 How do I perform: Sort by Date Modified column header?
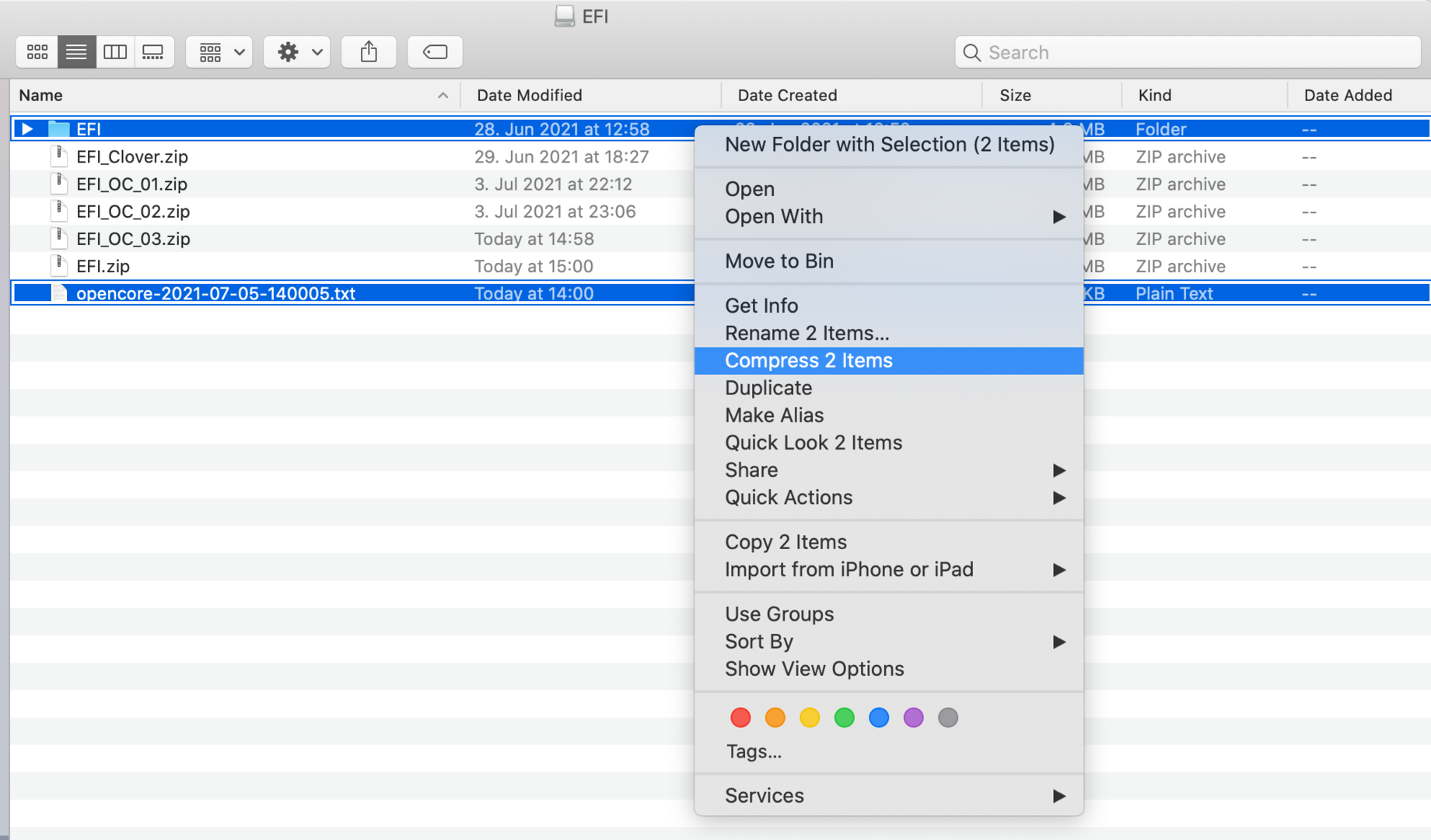pyautogui.click(x=529, y=96)
